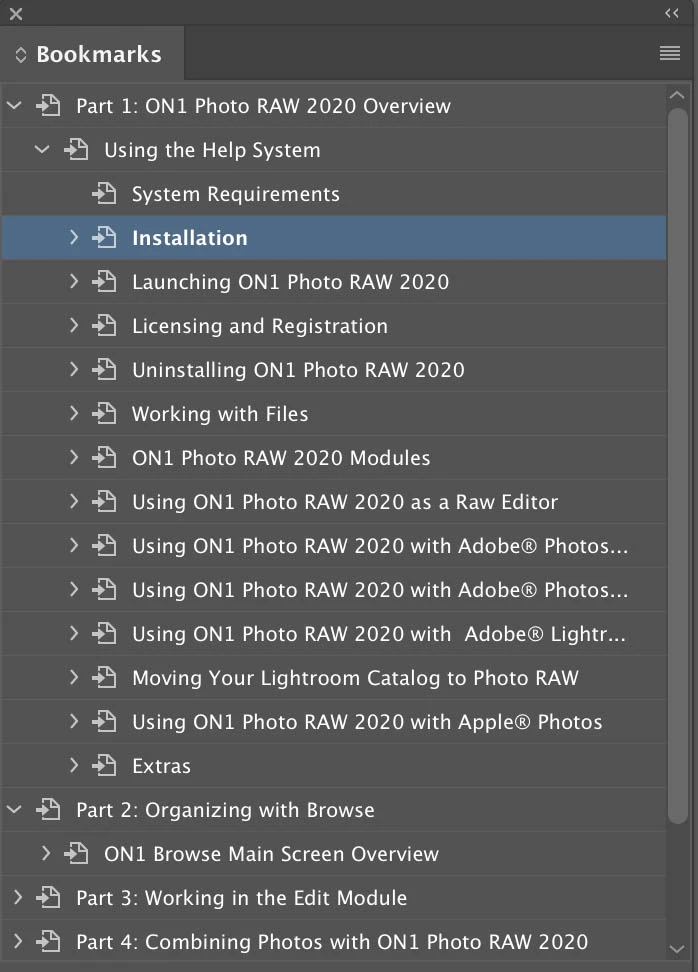The image size is (698, 972).
Task: Click the ON1 Browse Main Screen Overview icon
Action: tap(76, 854)
